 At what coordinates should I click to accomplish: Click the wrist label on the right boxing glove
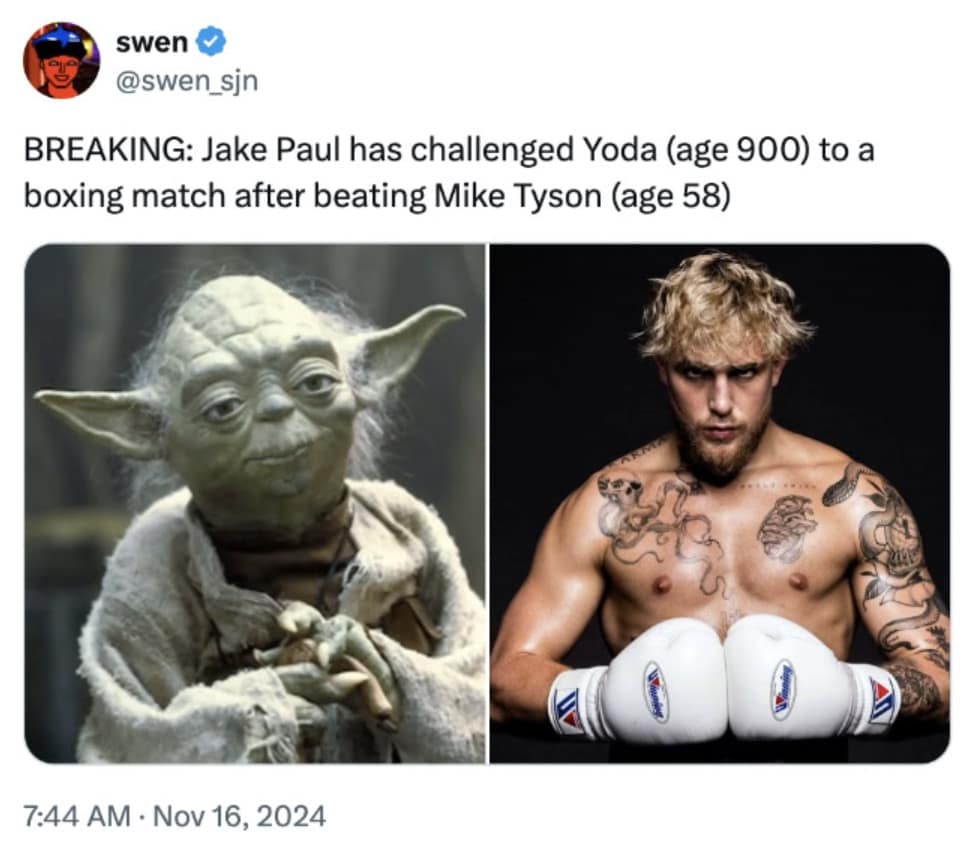[x=883, y=701]
